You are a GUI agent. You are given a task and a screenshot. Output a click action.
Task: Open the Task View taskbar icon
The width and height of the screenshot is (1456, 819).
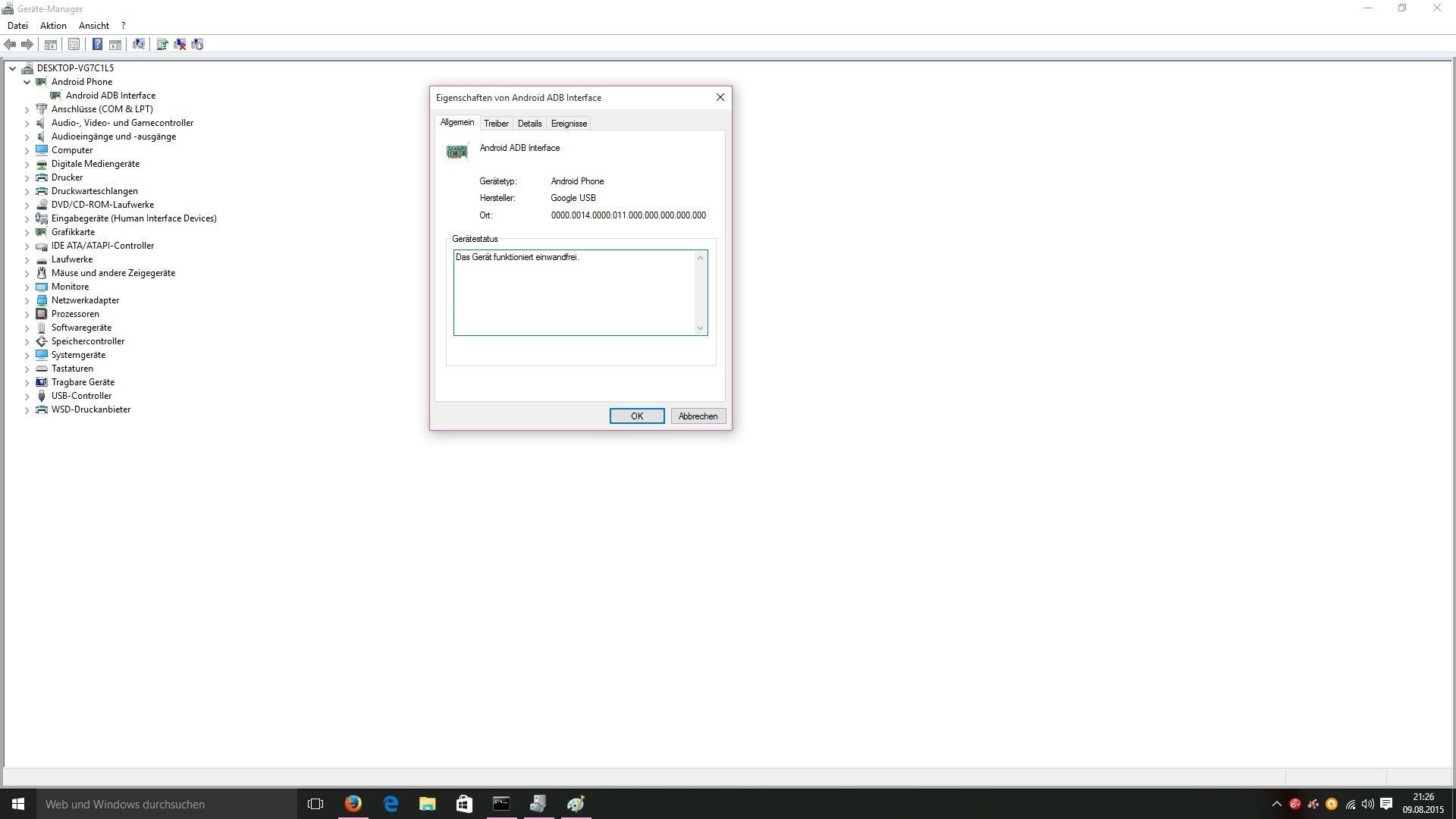tap(315, 804)
